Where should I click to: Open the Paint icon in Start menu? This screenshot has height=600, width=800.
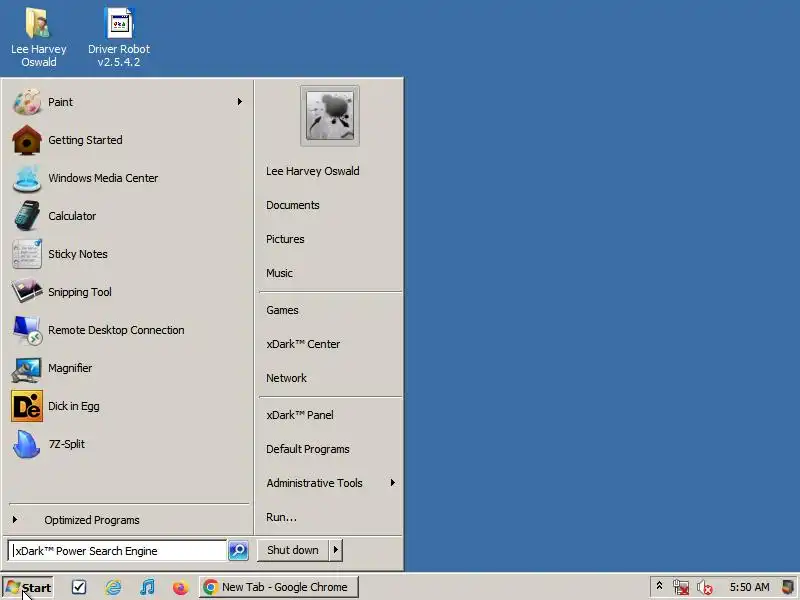pos(27,102)
